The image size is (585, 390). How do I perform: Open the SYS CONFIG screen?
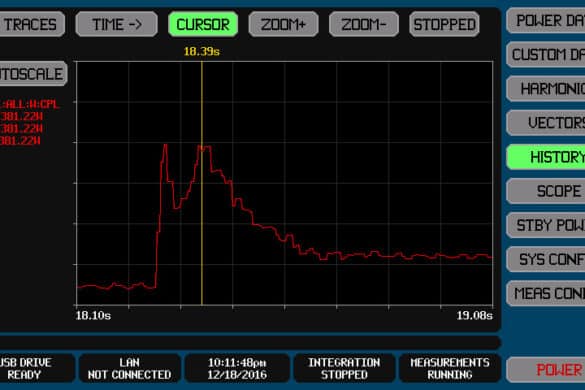point(546,259)
